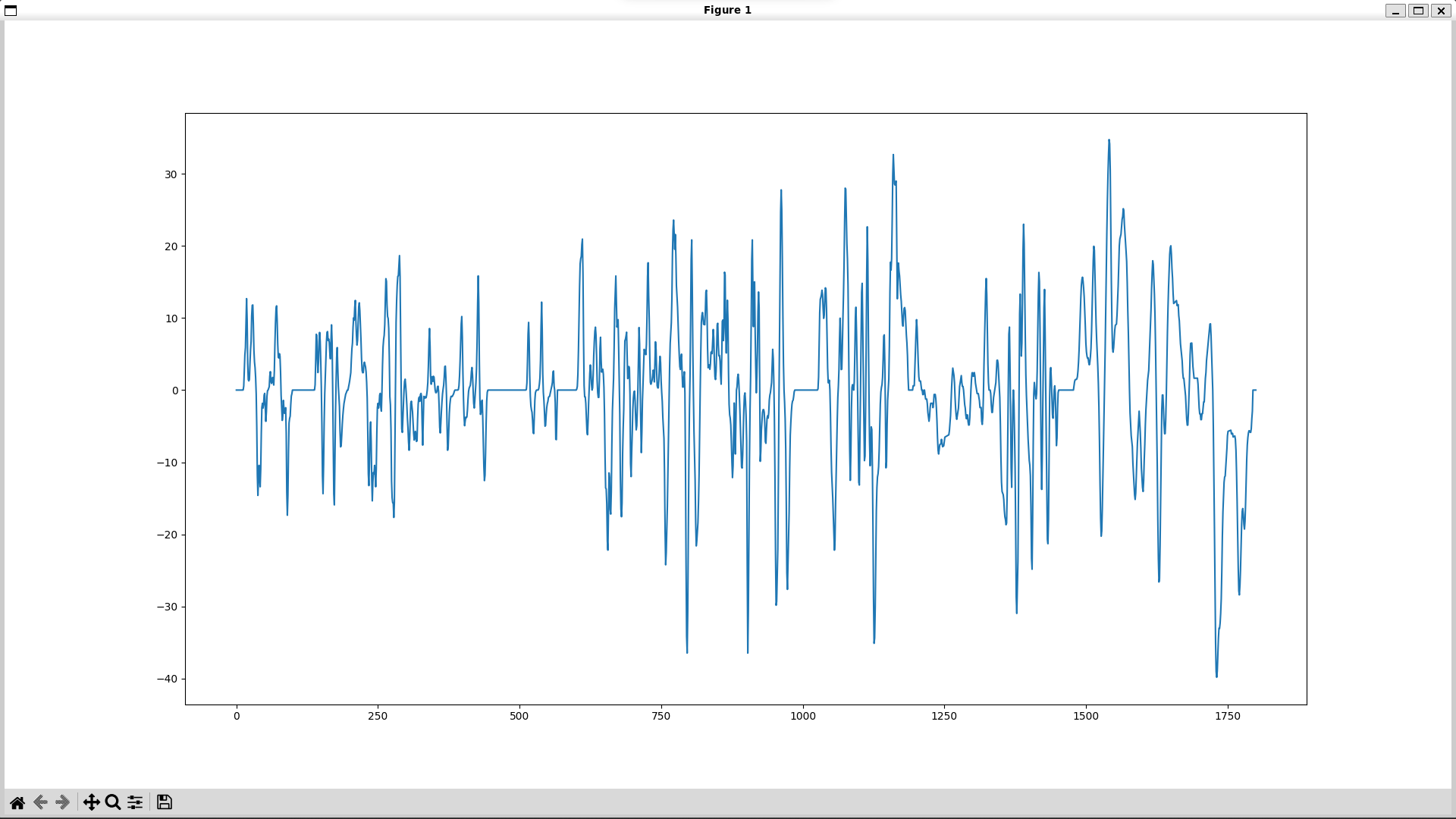1456x819 pixels.
Task: Click the y-axis tick label 30
Action: pyautogui.click(x=171, y=174)
